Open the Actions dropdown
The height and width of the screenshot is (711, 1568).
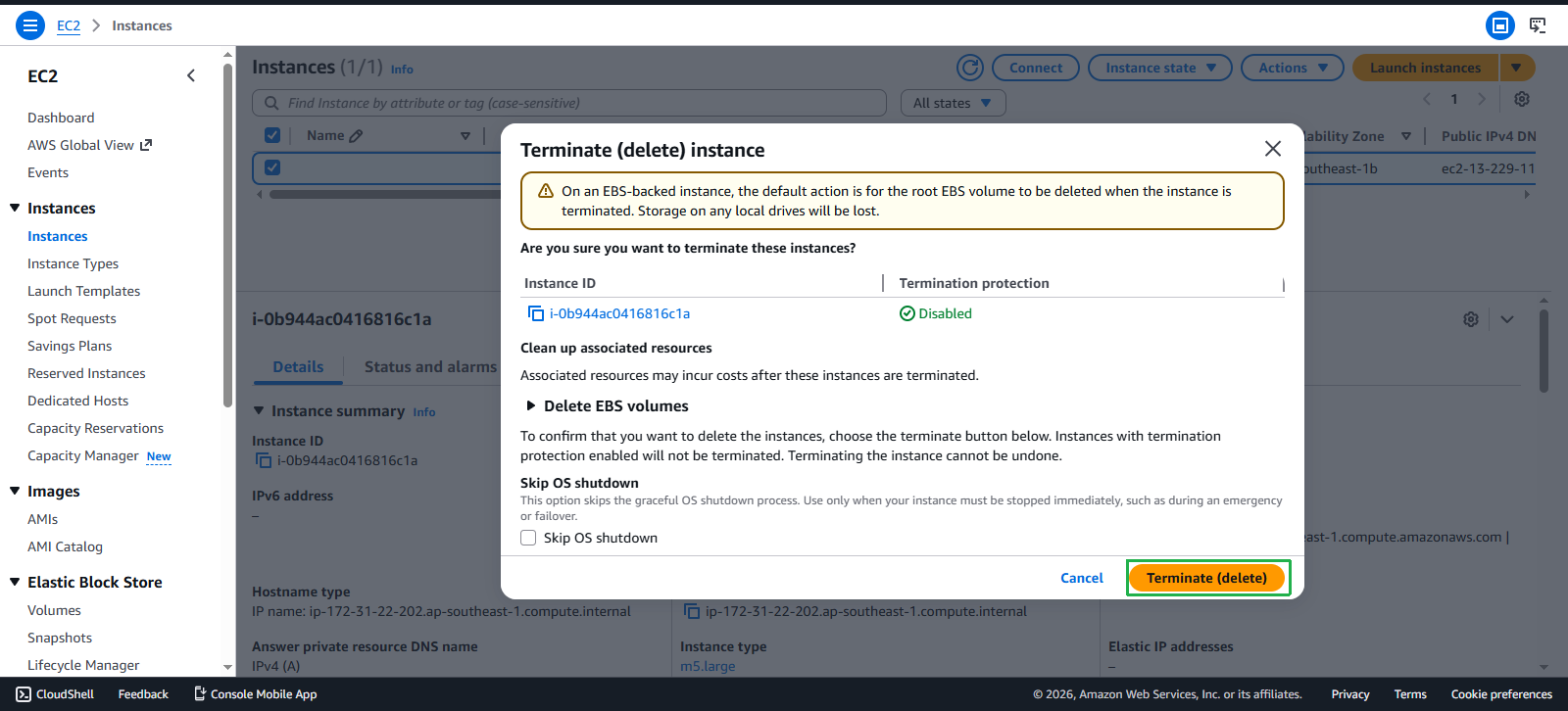(1293, 68)
